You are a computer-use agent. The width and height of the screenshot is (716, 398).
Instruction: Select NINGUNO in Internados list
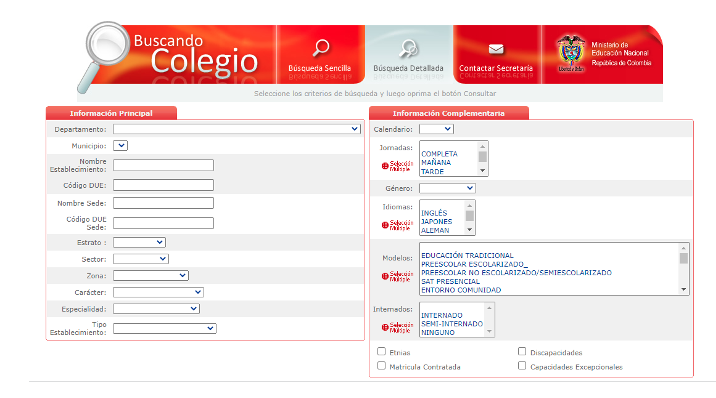[x=438, y=333]
